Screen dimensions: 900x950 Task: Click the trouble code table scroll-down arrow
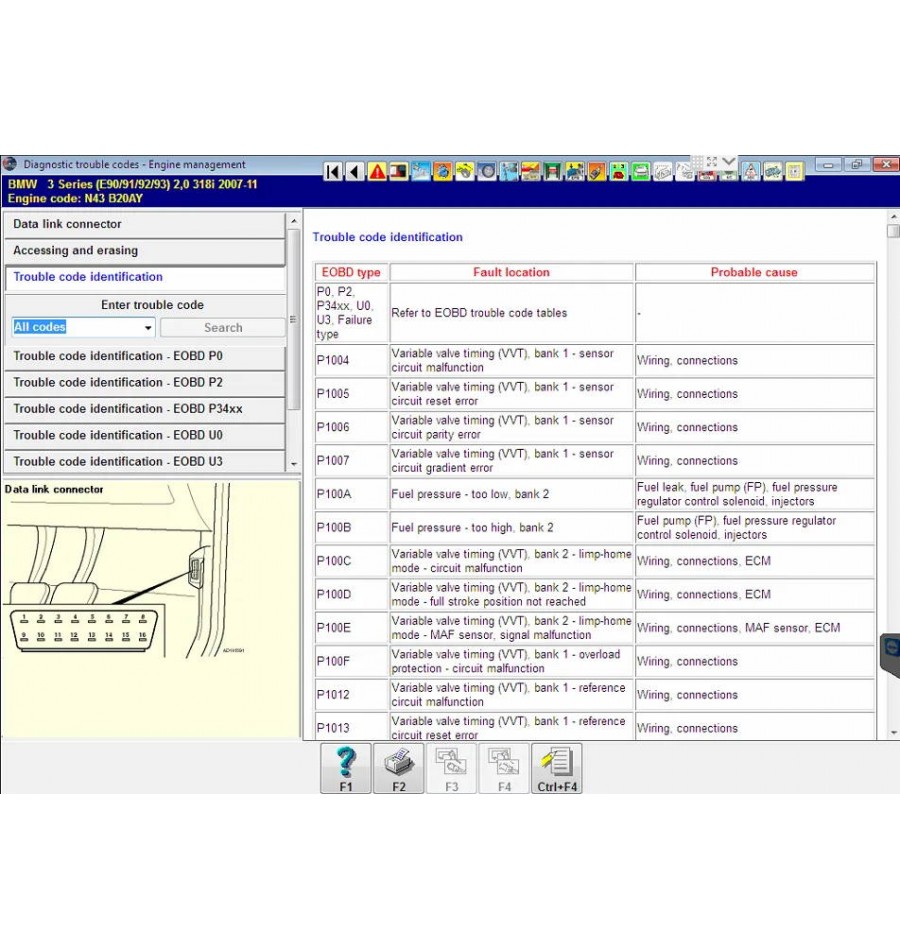coord(893,732)
